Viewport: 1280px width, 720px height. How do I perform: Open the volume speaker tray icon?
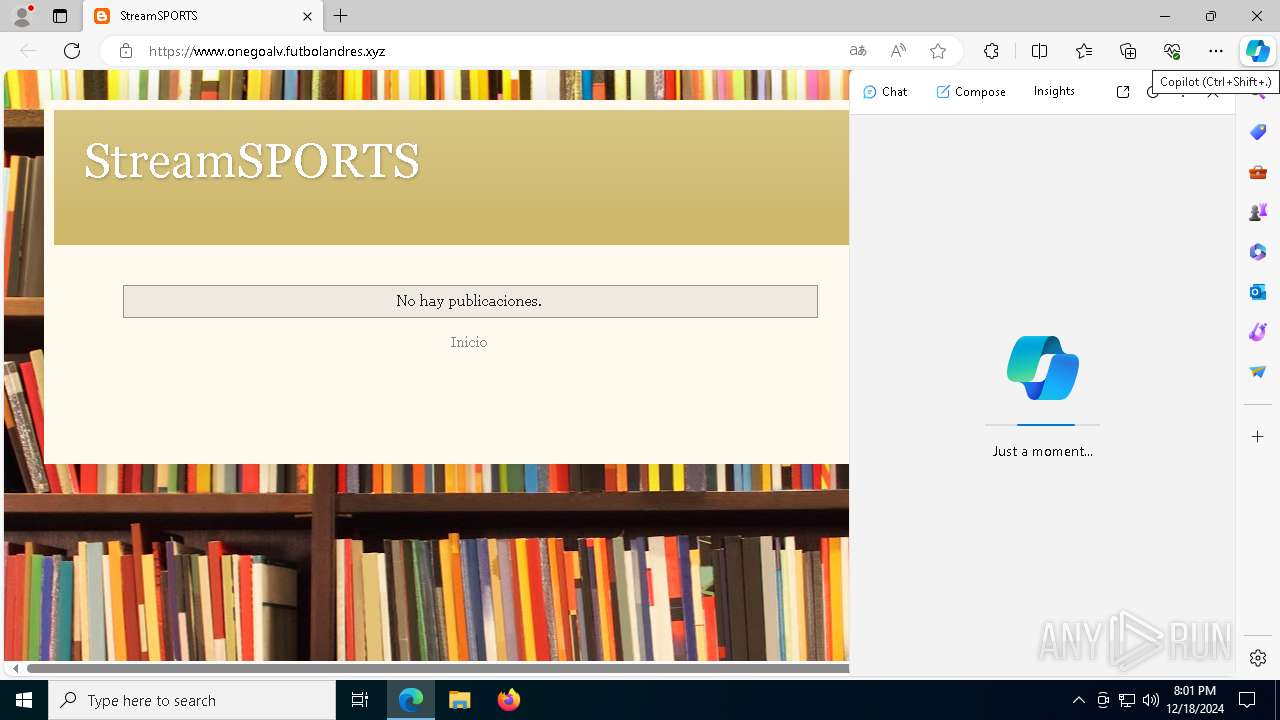tap(1150, 700)
